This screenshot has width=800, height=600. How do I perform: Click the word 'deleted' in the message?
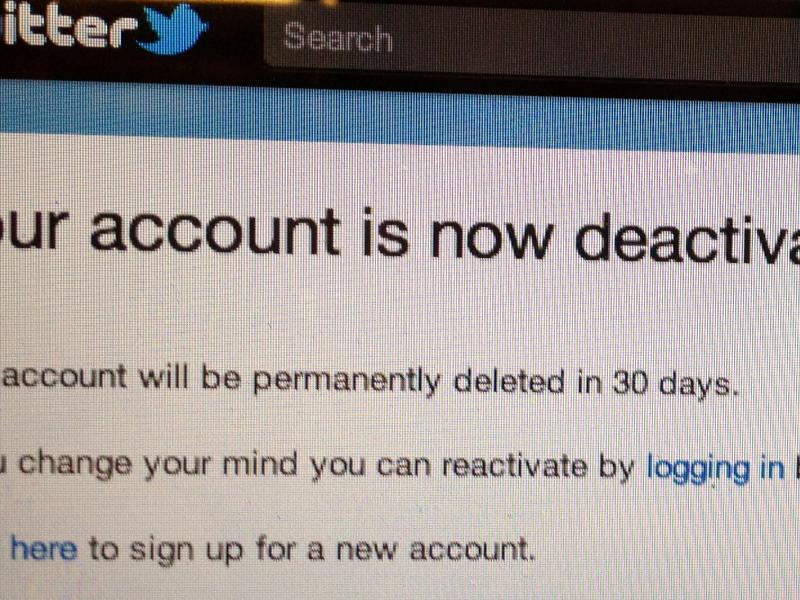pyautogui.click(x=509, y=383)
